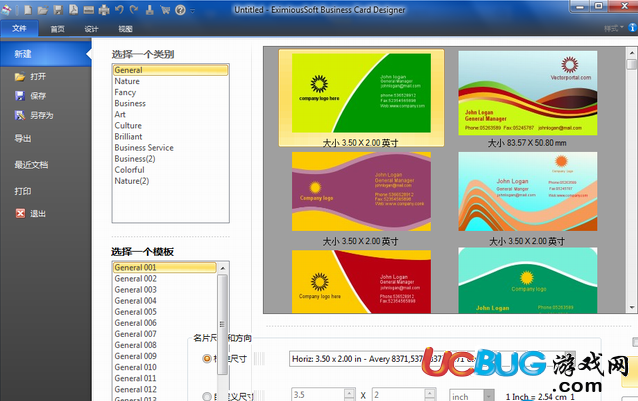Image resolution: width=638 pixels, height=401 pixels.
Task: Select the Nature category
Action: (170, 81)
